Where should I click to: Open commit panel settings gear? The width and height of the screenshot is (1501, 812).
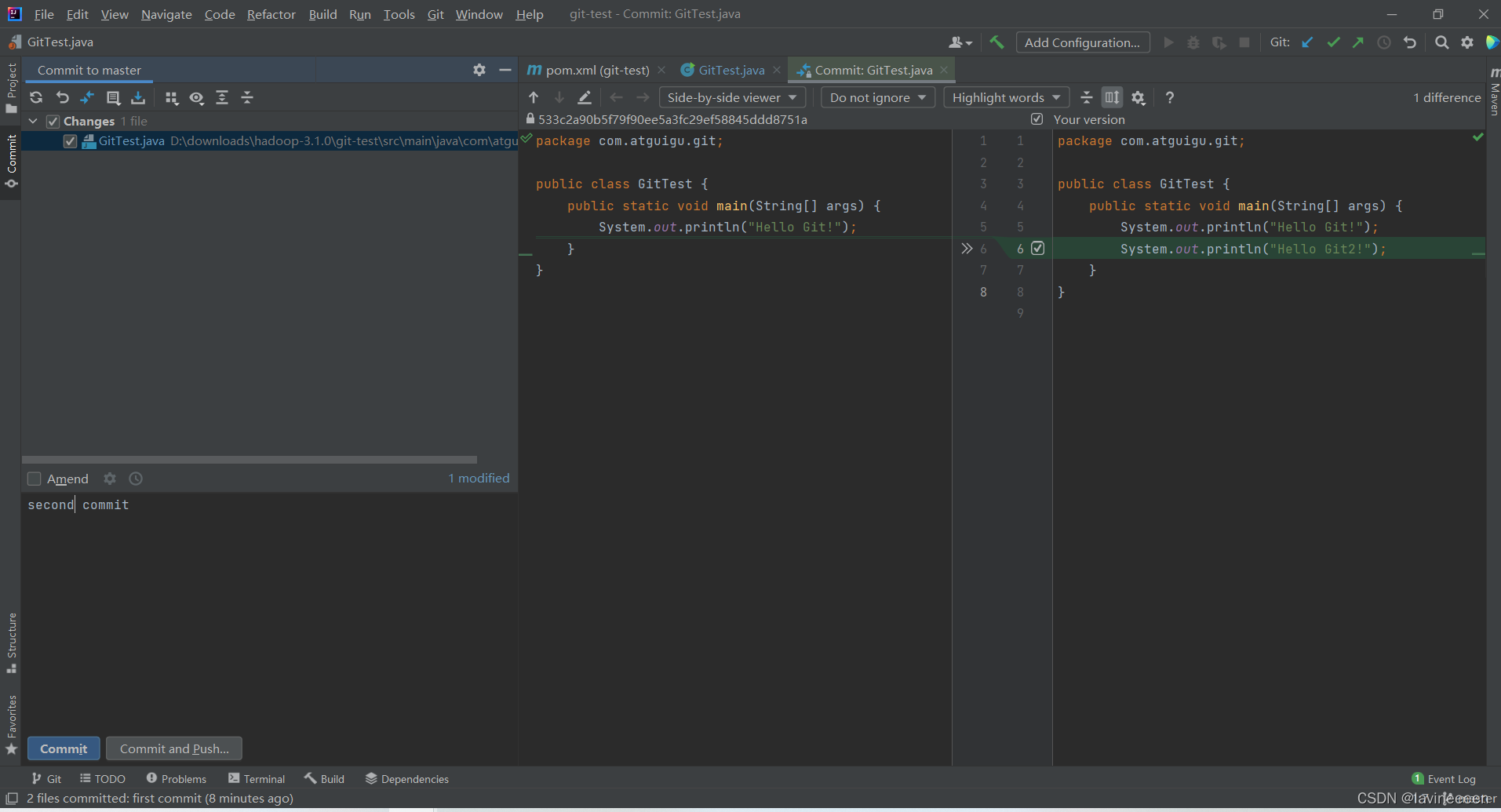point(479,70)
